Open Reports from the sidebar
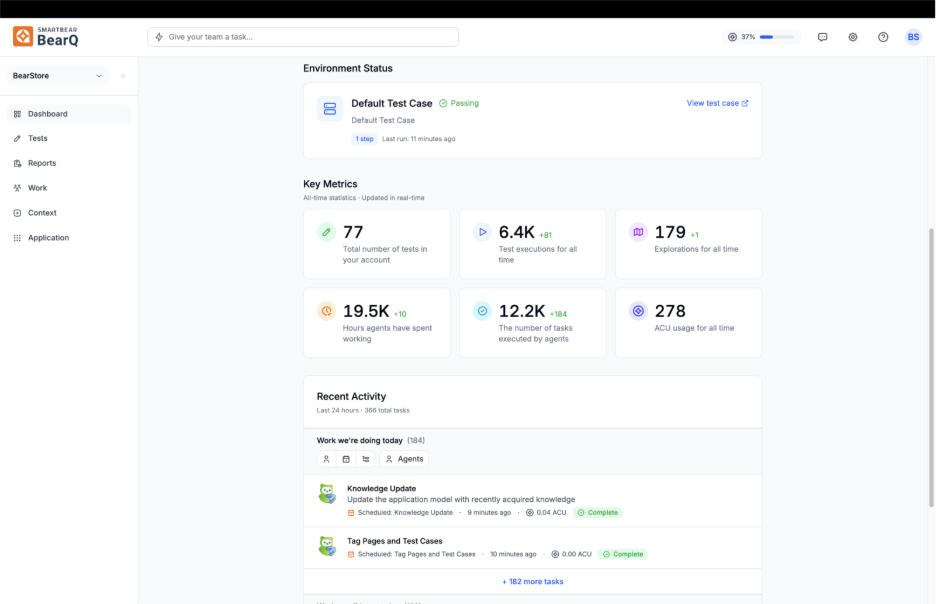Screen dimensions: 936x604 [x=42, y=163]
